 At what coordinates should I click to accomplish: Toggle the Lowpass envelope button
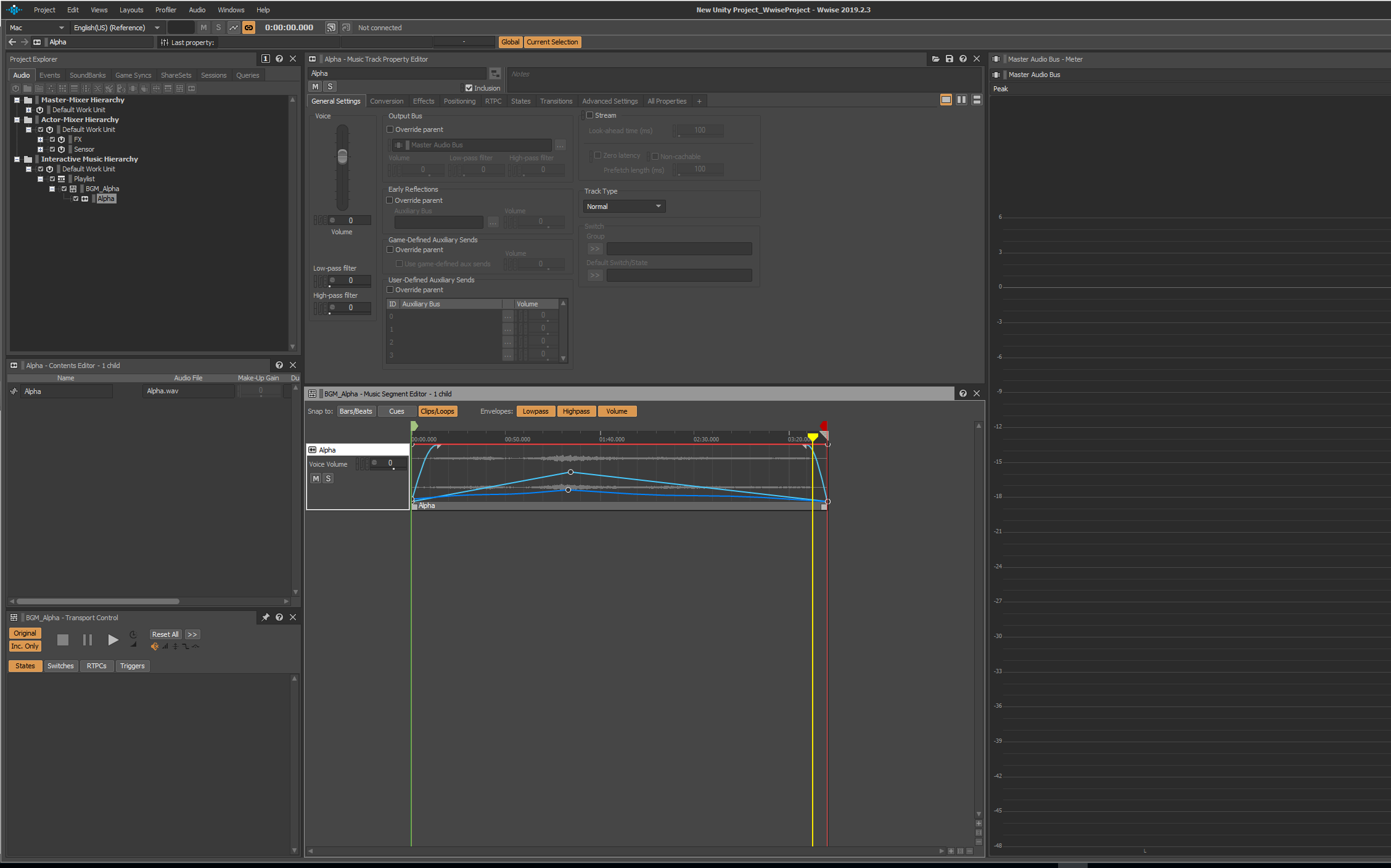click(x=535, y=411)
